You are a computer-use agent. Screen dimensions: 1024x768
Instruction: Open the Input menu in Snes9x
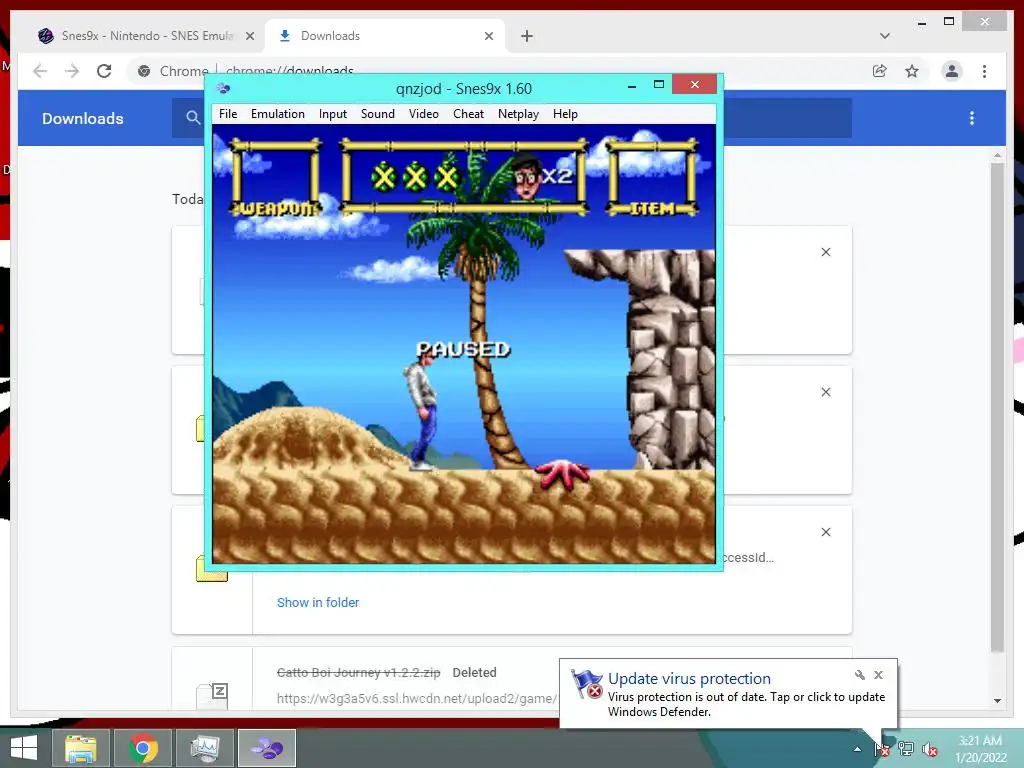[332, 114]
